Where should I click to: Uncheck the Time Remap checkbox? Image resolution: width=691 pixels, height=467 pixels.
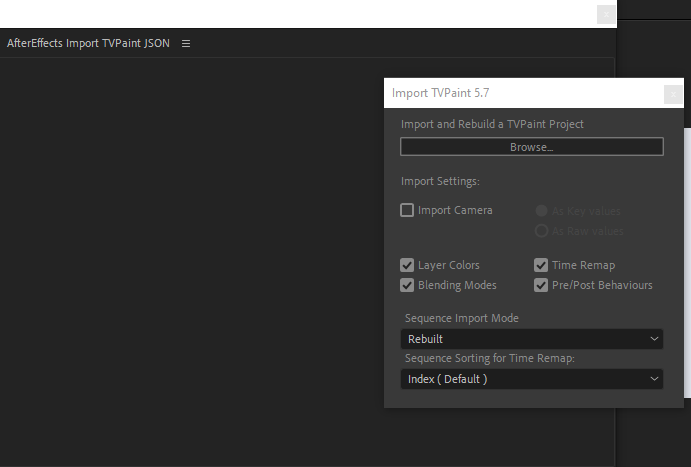[541, 265]
